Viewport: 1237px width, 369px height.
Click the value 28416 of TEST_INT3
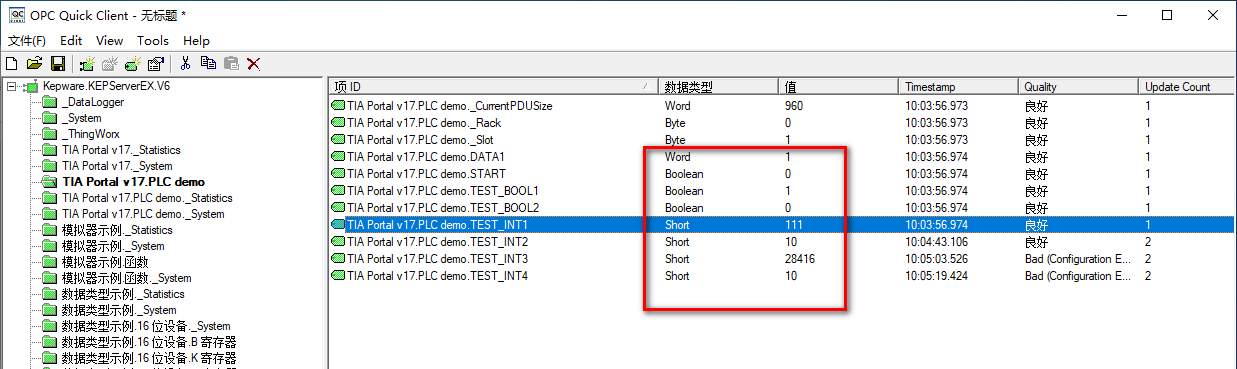(800, 259)
